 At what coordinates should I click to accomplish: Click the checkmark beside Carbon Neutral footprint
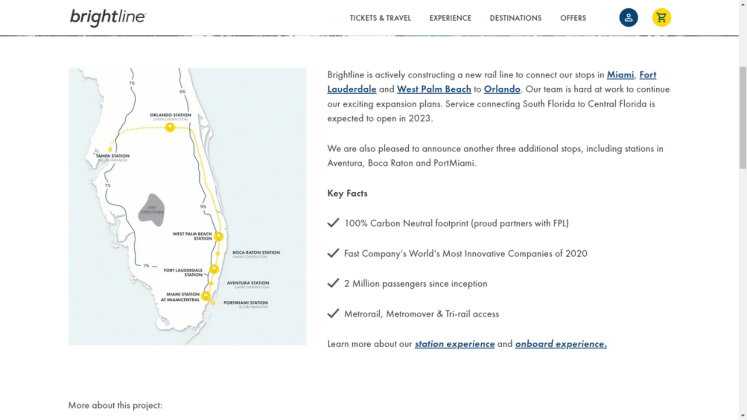point(333,223)
